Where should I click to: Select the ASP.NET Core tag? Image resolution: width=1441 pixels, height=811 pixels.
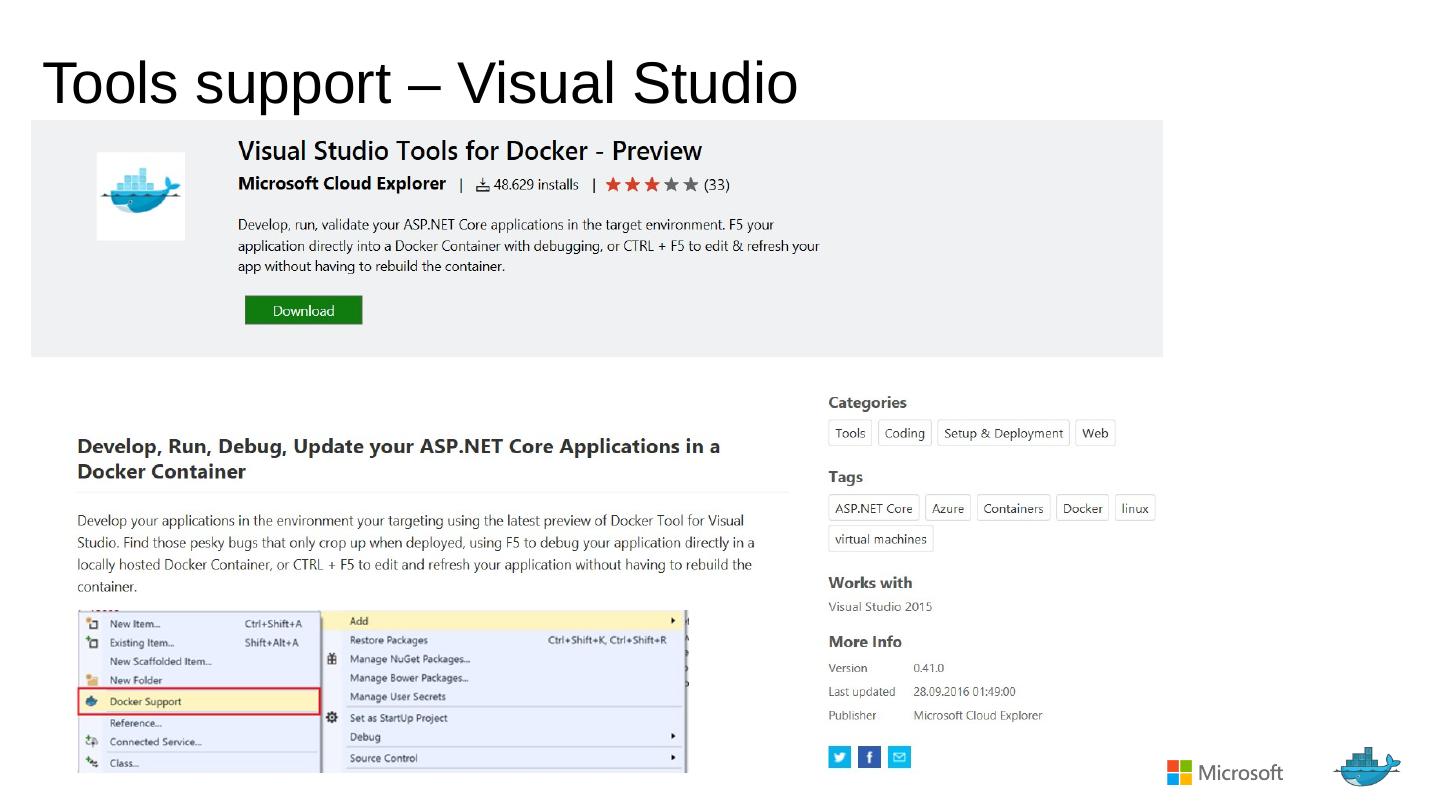(873, 508)
